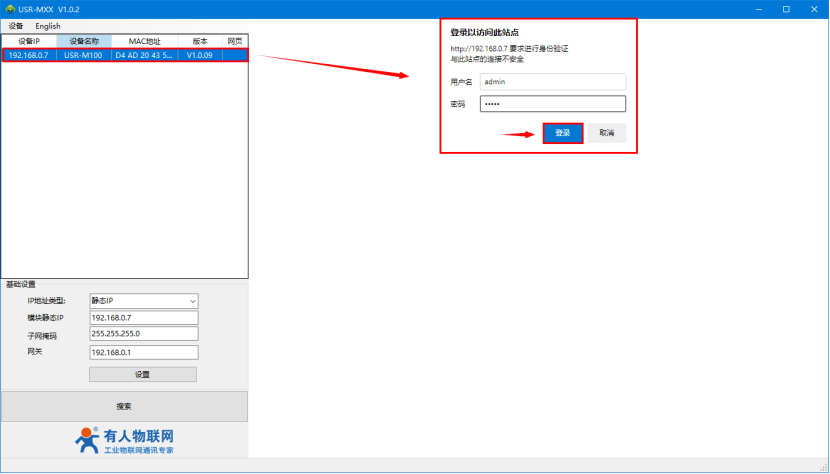This screenshot has width=830, height=474.
Task: Click the 网页 column header
Action: coord(235,41)
